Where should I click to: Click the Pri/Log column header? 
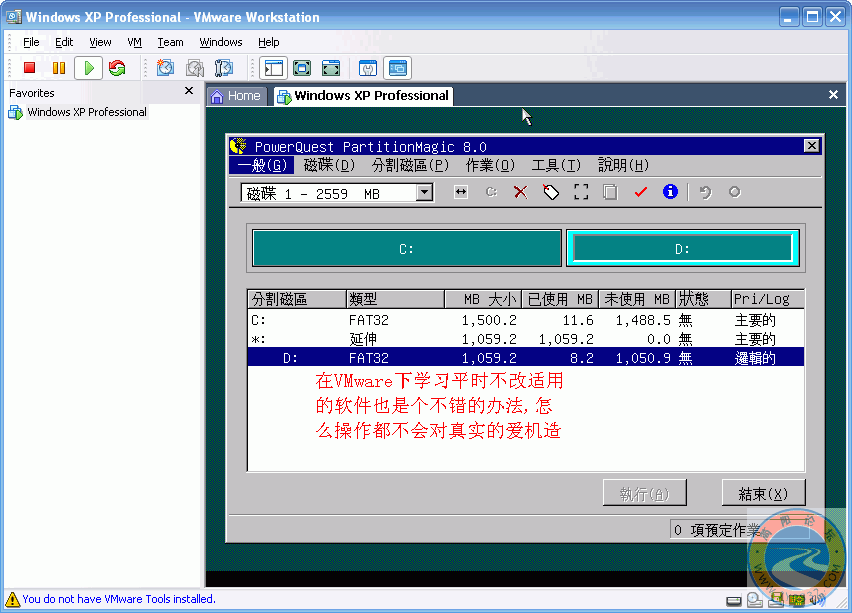coord(768,299)
